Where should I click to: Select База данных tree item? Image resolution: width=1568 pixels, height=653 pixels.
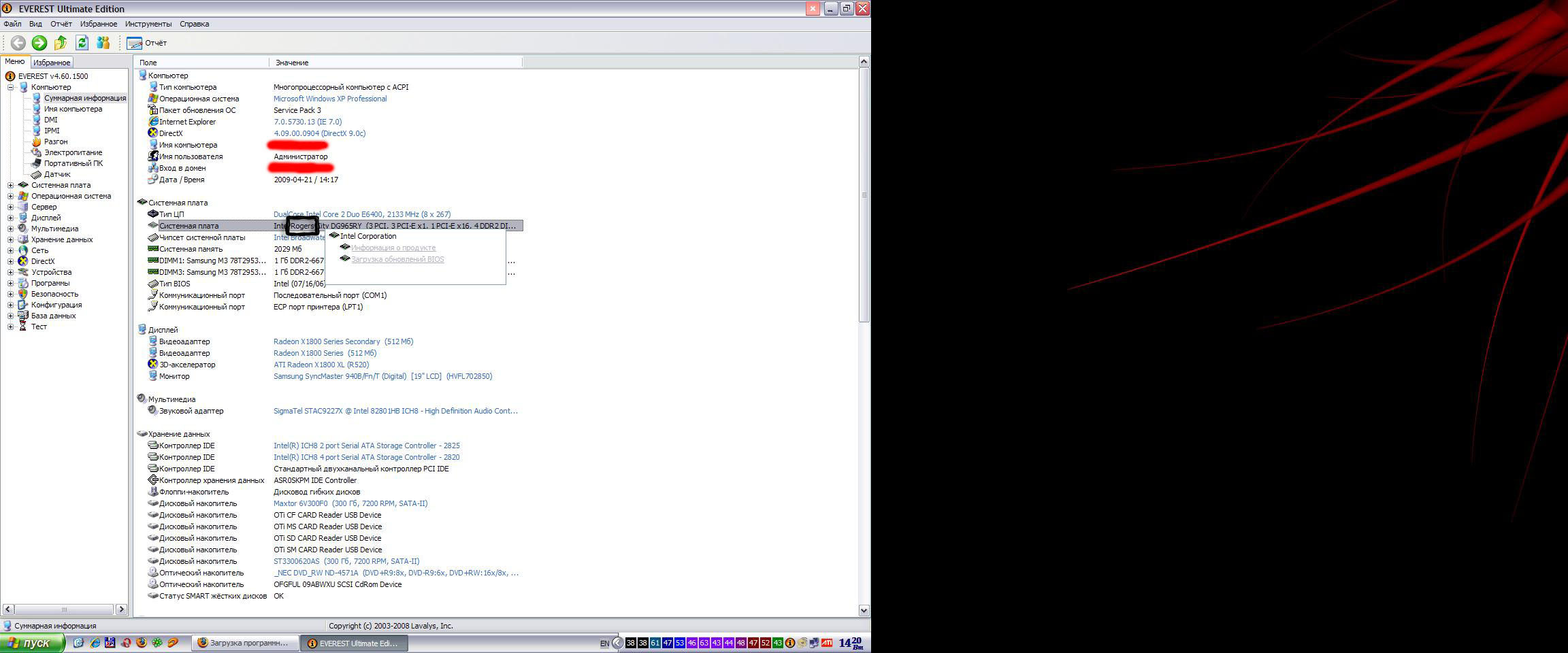(53, 316)
